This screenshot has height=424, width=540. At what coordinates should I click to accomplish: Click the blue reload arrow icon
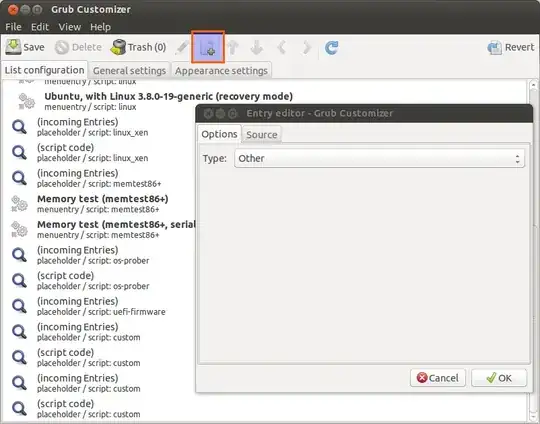coord(331,48)
